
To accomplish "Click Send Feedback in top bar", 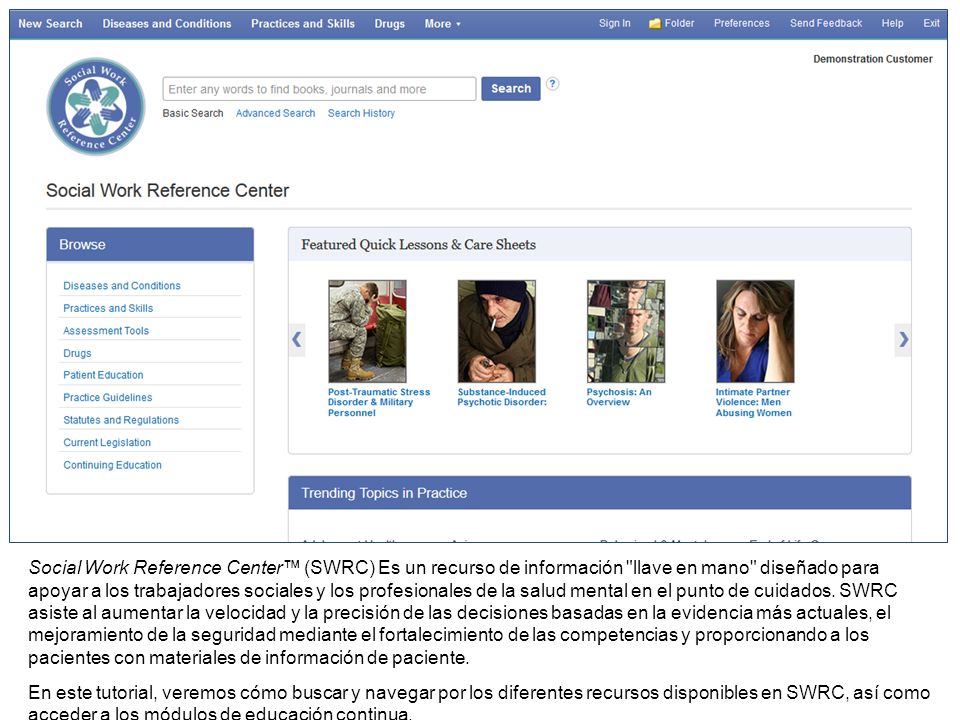I will coord(826,23).
